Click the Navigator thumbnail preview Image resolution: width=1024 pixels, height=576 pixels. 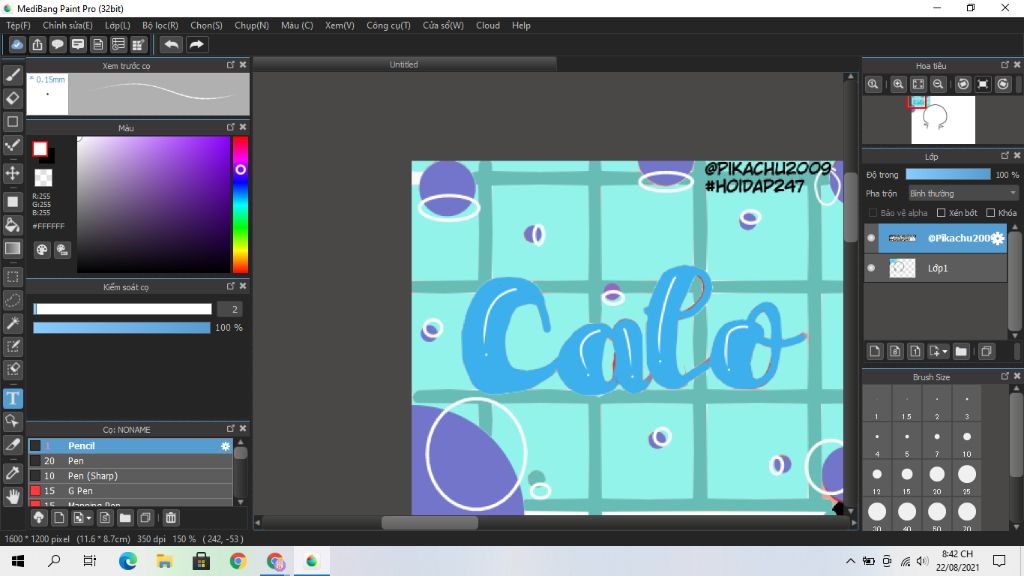943,120
